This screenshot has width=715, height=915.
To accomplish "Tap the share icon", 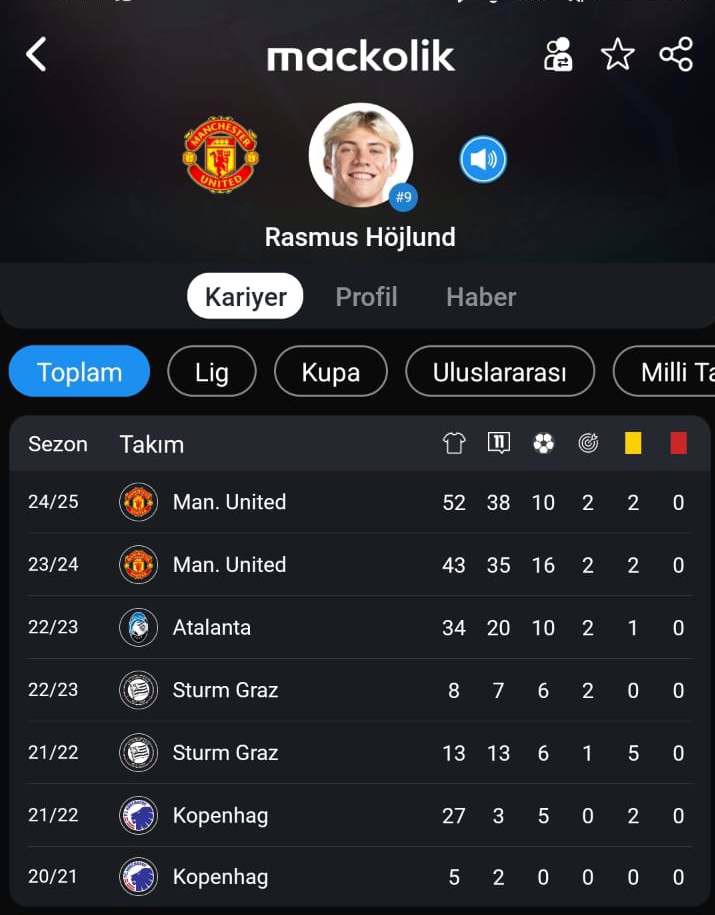I will [676, 55].
